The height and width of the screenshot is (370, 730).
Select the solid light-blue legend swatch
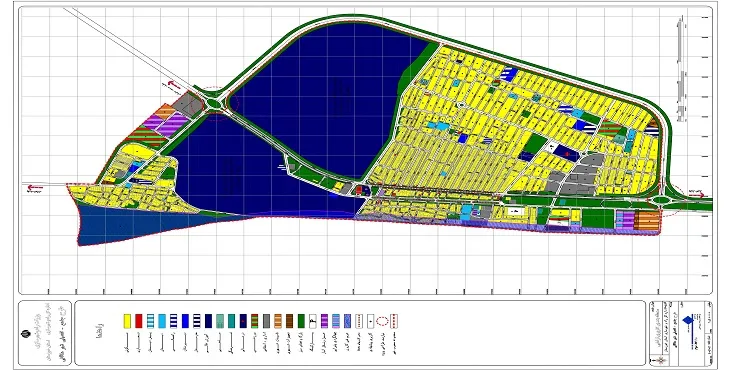[x=162, y=321]
